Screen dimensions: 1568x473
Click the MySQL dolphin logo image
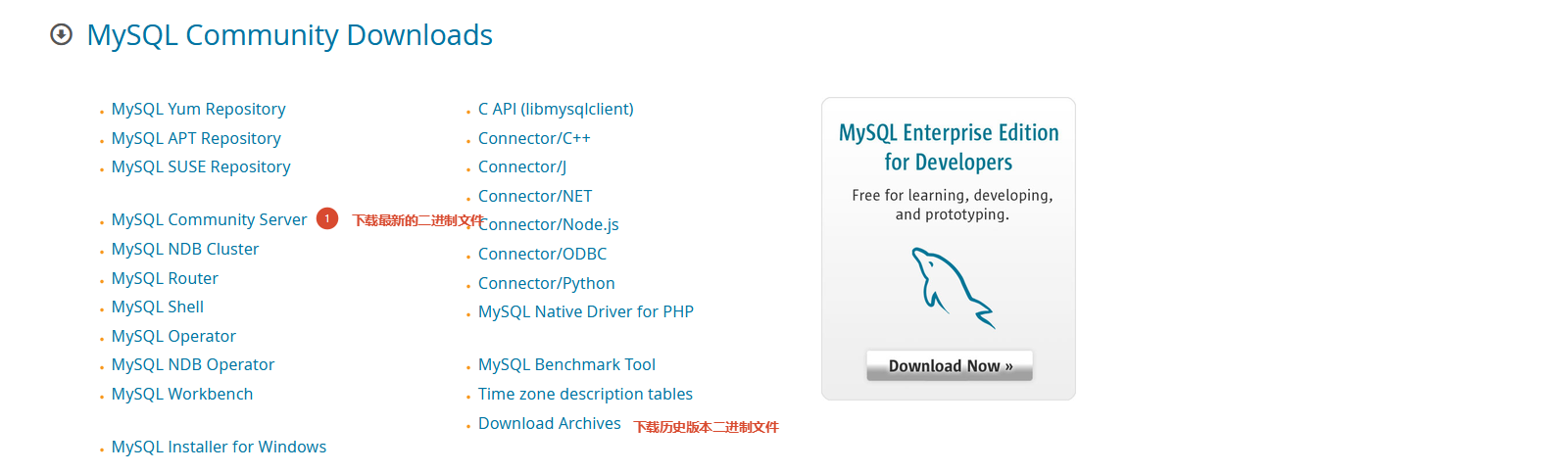point(953,288)
